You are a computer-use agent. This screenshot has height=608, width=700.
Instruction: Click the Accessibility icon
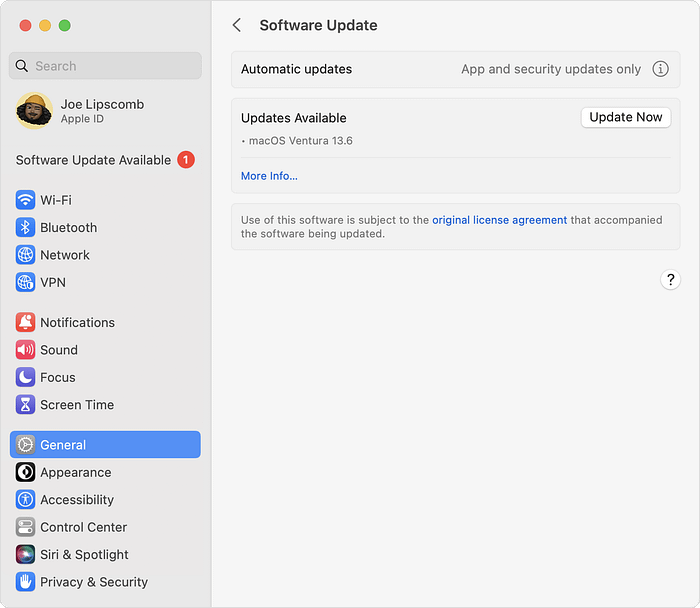click(x=25, y=500)
